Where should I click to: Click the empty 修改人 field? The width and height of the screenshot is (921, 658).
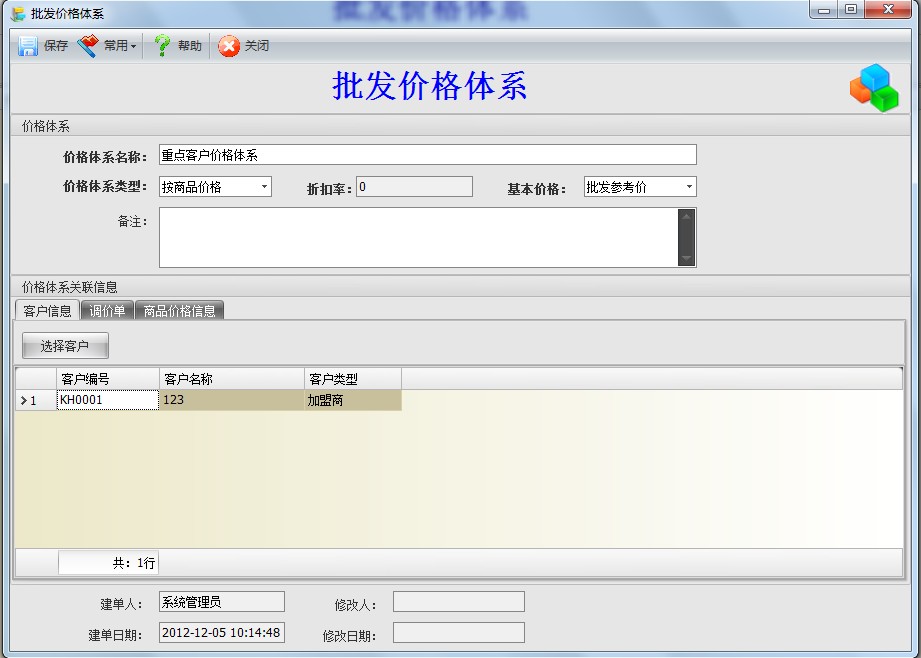(459, 602)
